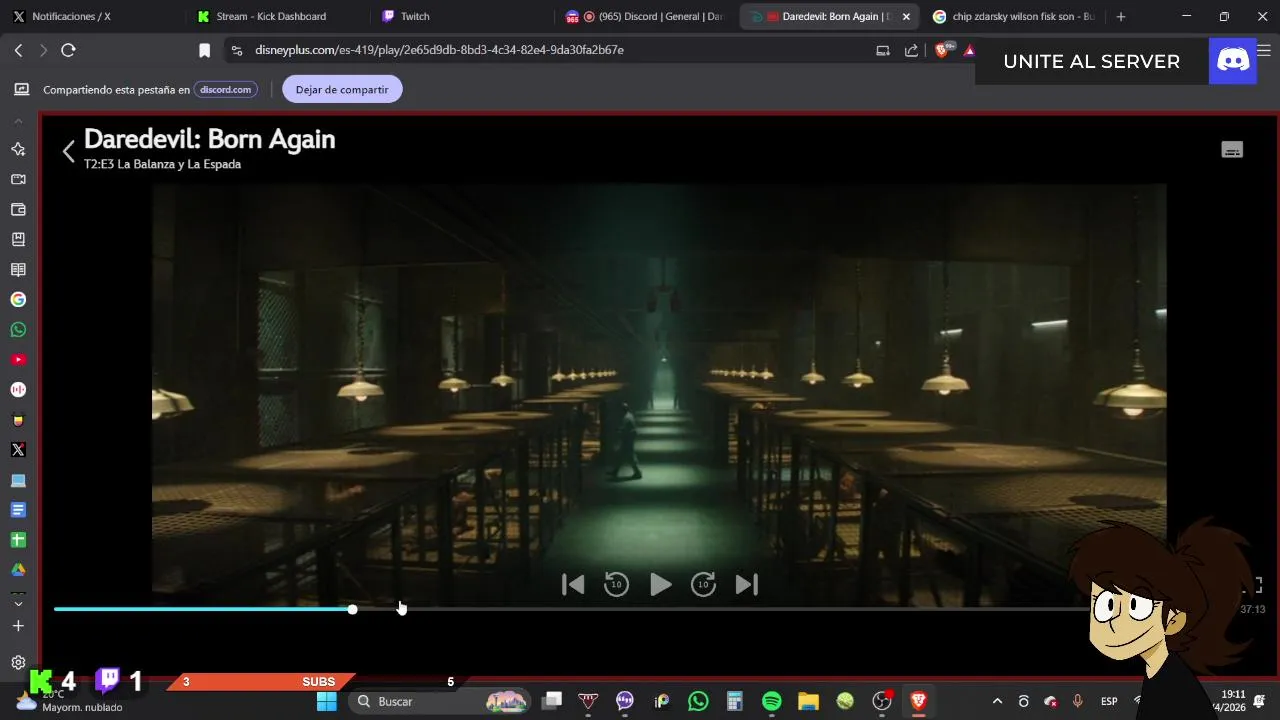The image size is (1280, 720).
Task: Open the cast media icon in address bar
Action: click(x=882, y=50)
